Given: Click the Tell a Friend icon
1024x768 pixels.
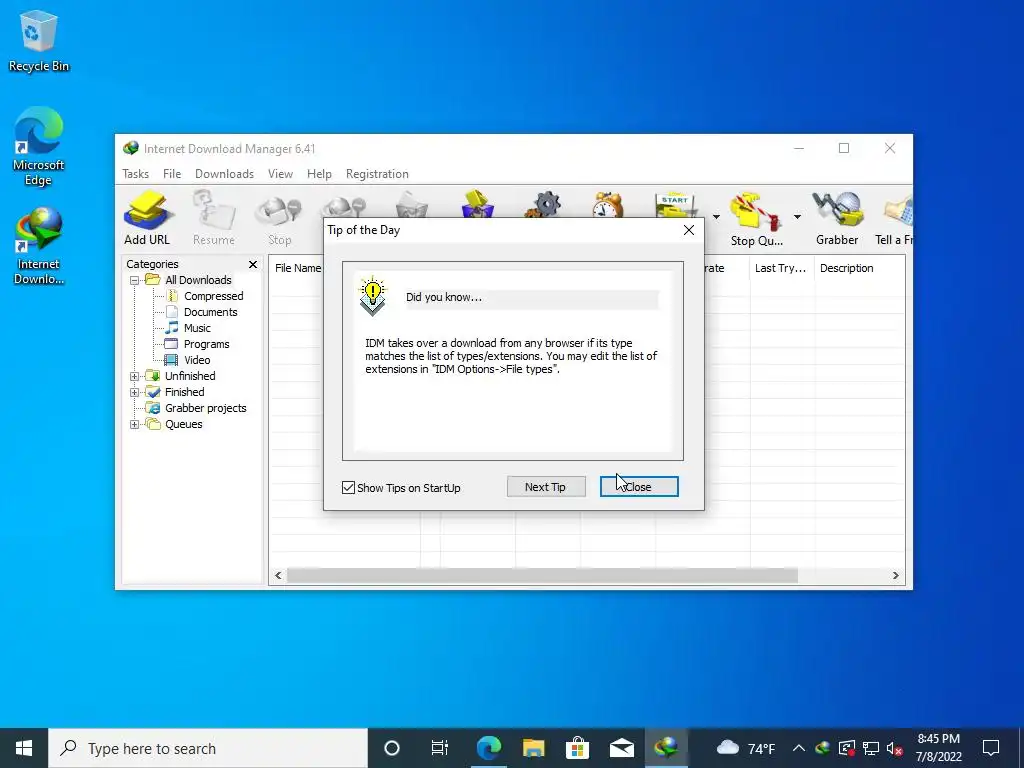Looking at the screenshot, I should click(896, 219).
